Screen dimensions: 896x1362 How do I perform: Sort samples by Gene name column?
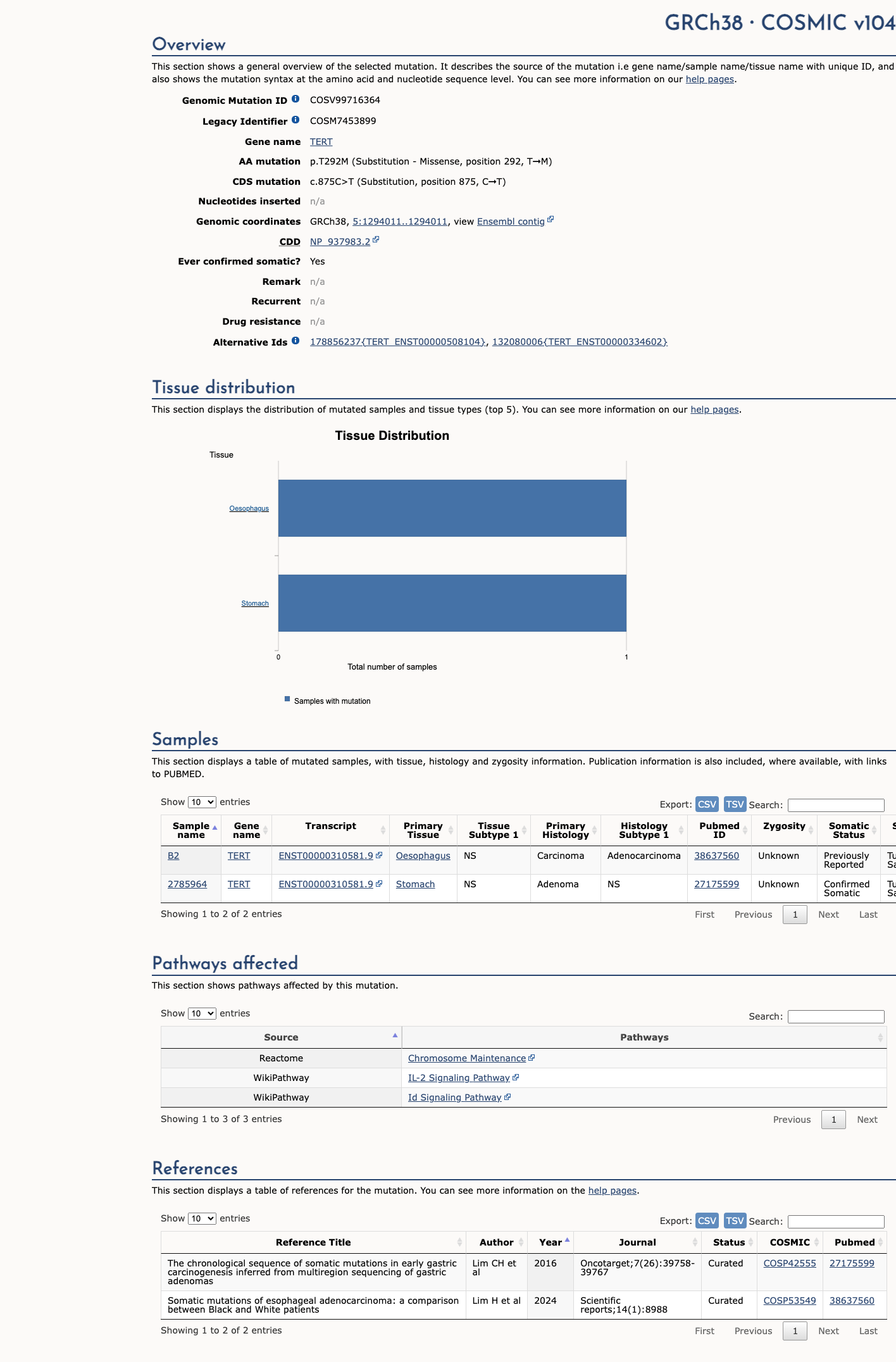246,830
